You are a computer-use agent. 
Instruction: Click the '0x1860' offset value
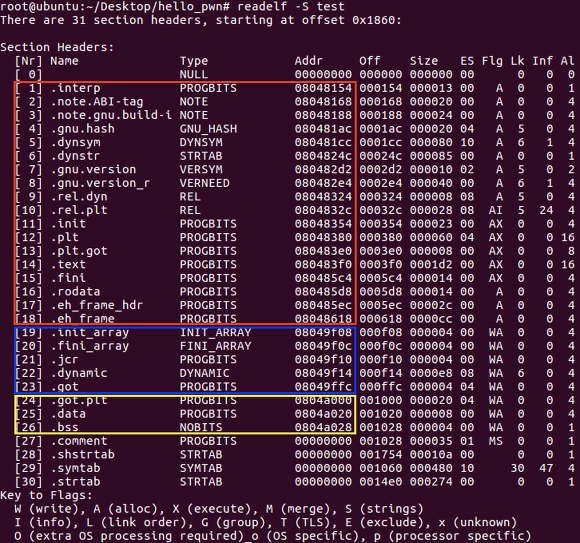(373, 20)
